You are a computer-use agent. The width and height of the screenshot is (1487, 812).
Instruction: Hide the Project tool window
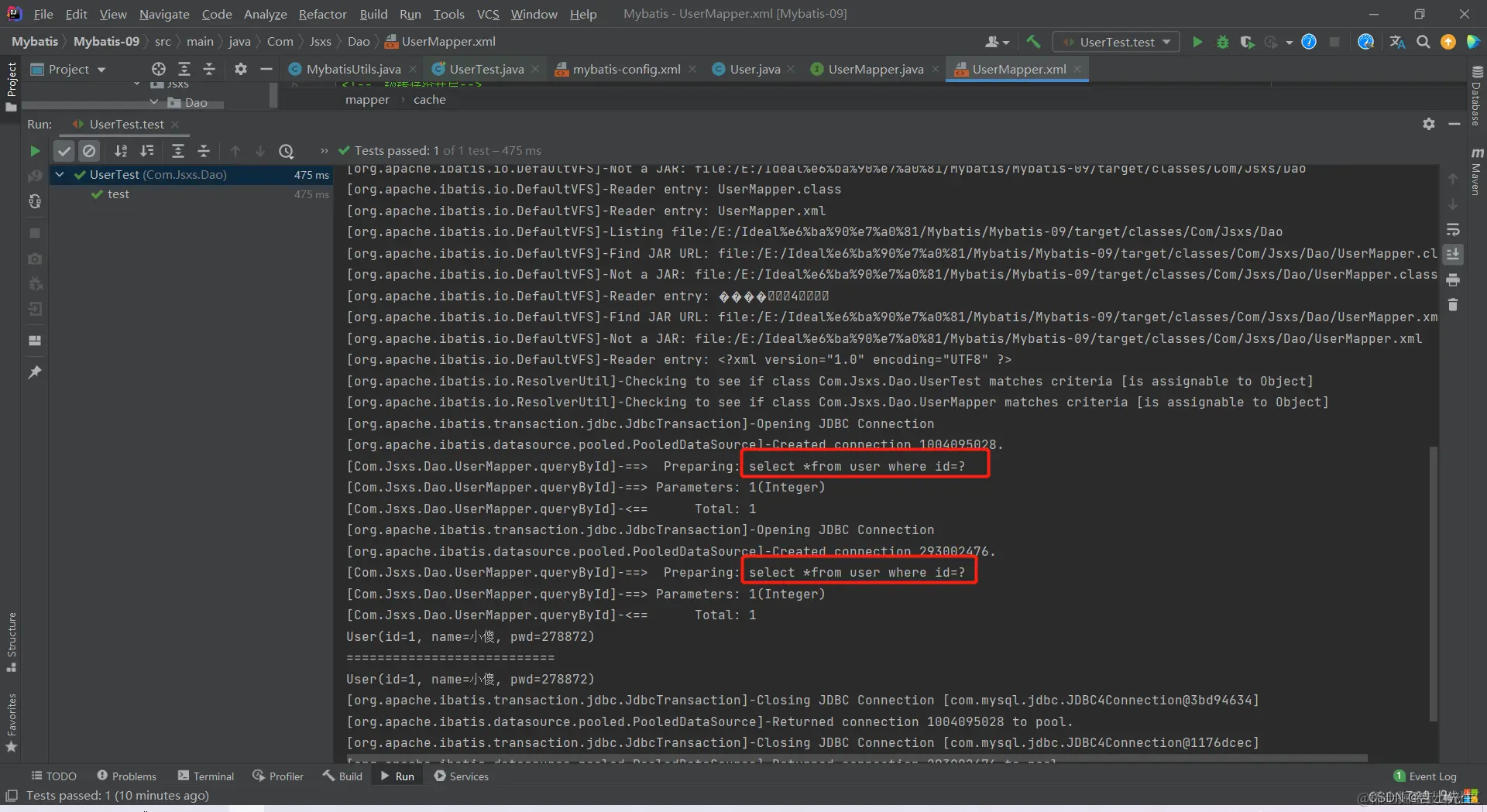pos(266,69)
